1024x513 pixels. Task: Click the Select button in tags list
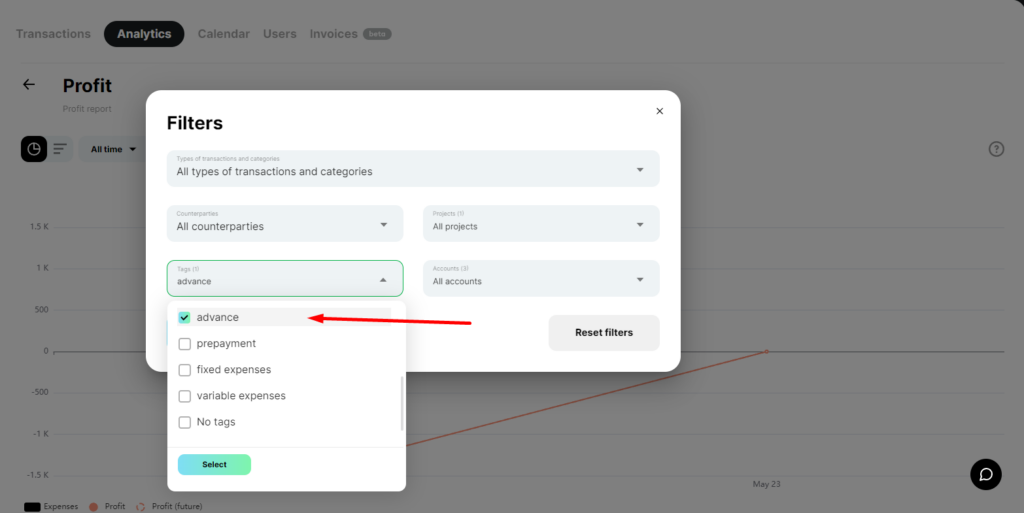tap(214, 465)
